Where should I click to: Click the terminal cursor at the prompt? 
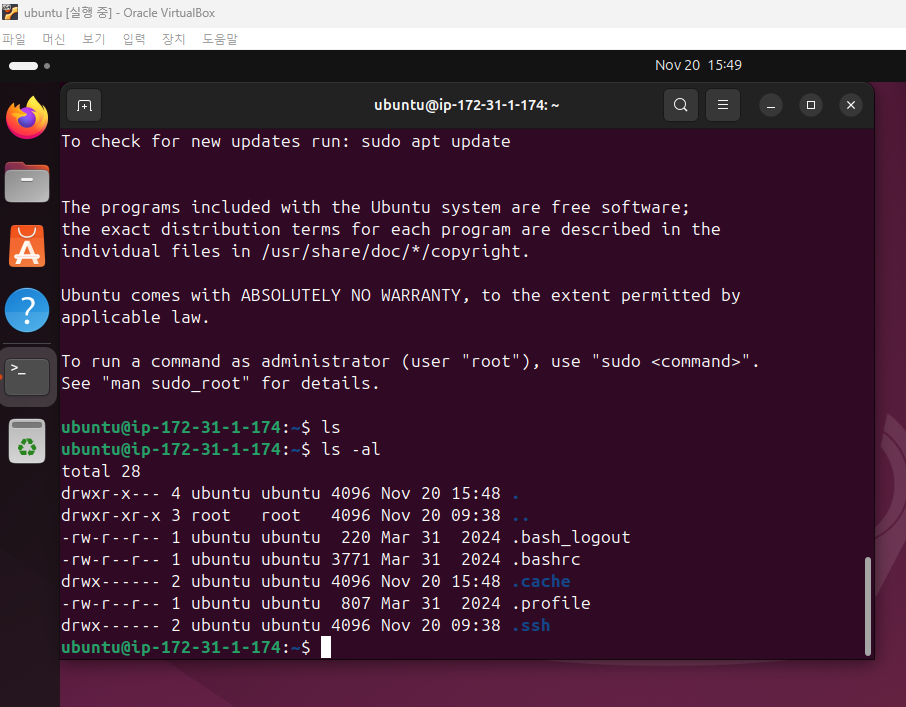coord(326,647)
